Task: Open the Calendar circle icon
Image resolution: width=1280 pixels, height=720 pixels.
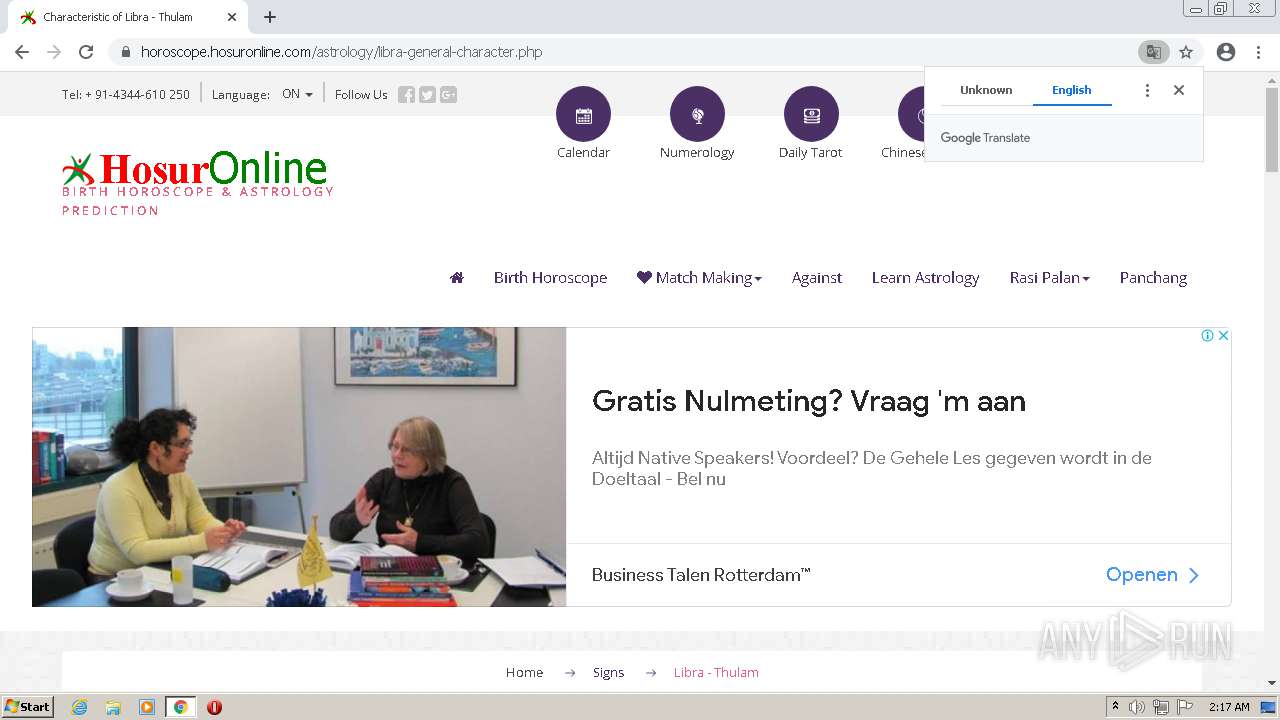Action: [x=583, y=114]
